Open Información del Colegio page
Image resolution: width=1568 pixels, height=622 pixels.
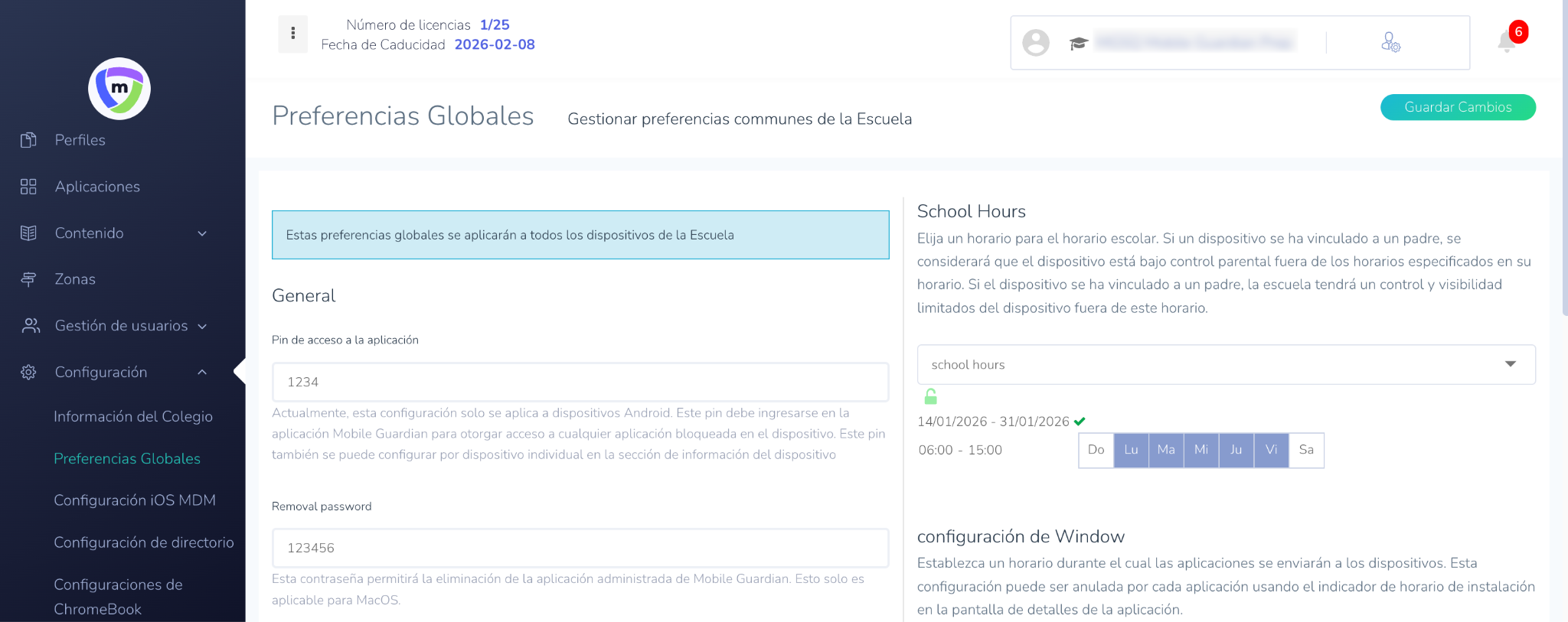[133, 417]
